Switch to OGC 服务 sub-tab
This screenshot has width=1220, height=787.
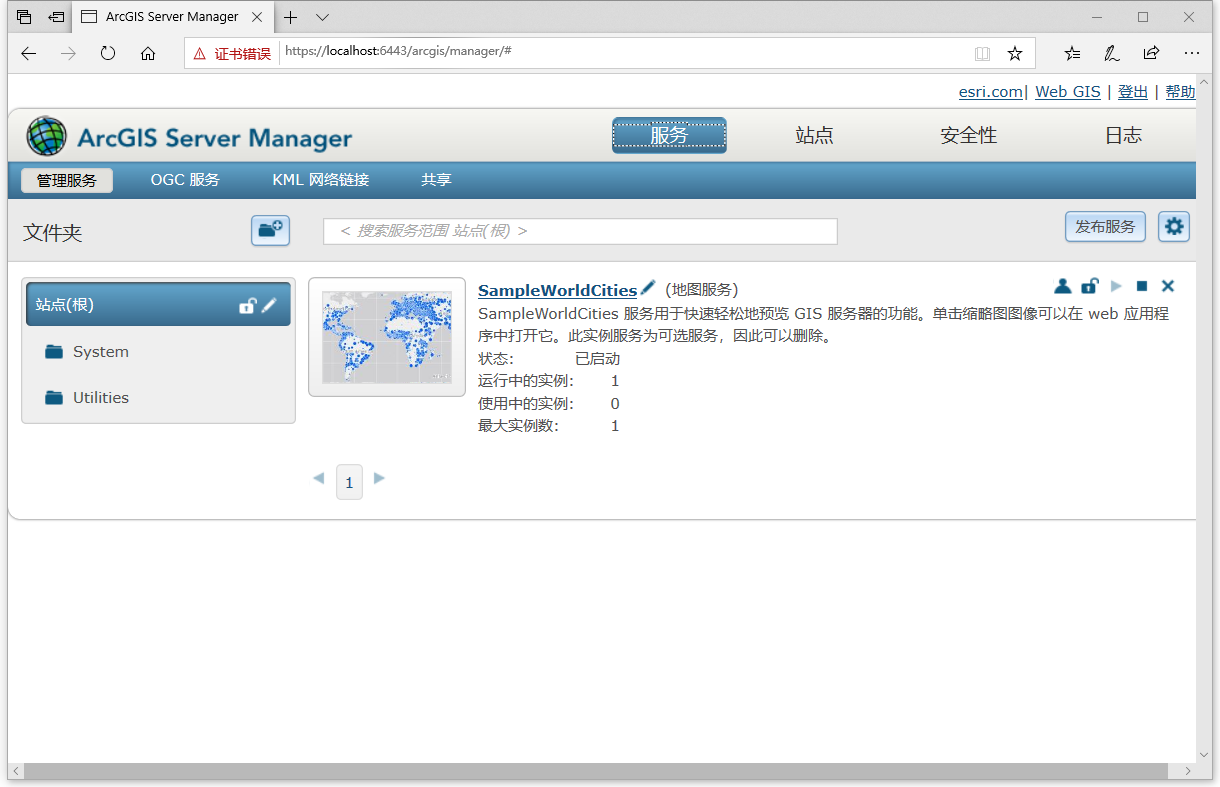pyautogui.click(x=185, y=180)
